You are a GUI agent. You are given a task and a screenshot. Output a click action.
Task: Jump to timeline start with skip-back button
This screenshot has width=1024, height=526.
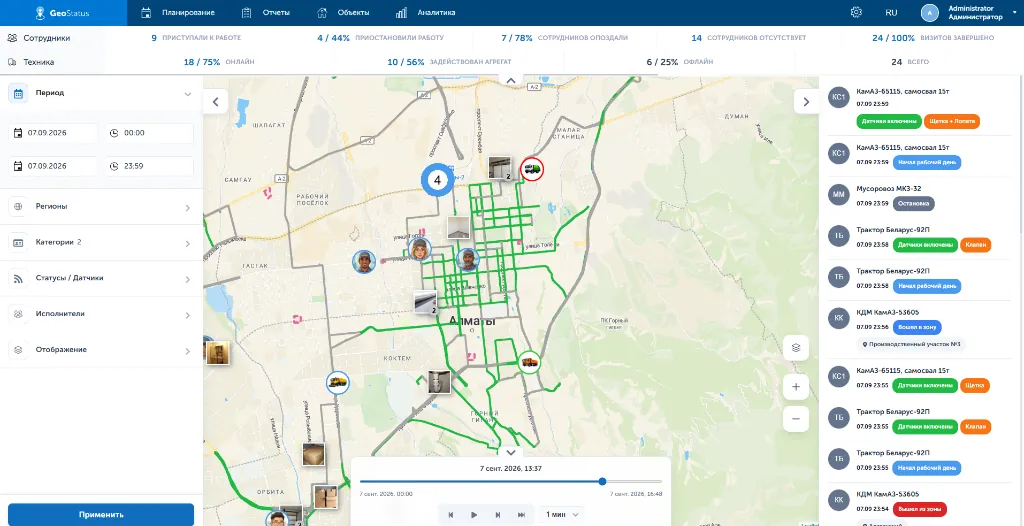[451, 515]
